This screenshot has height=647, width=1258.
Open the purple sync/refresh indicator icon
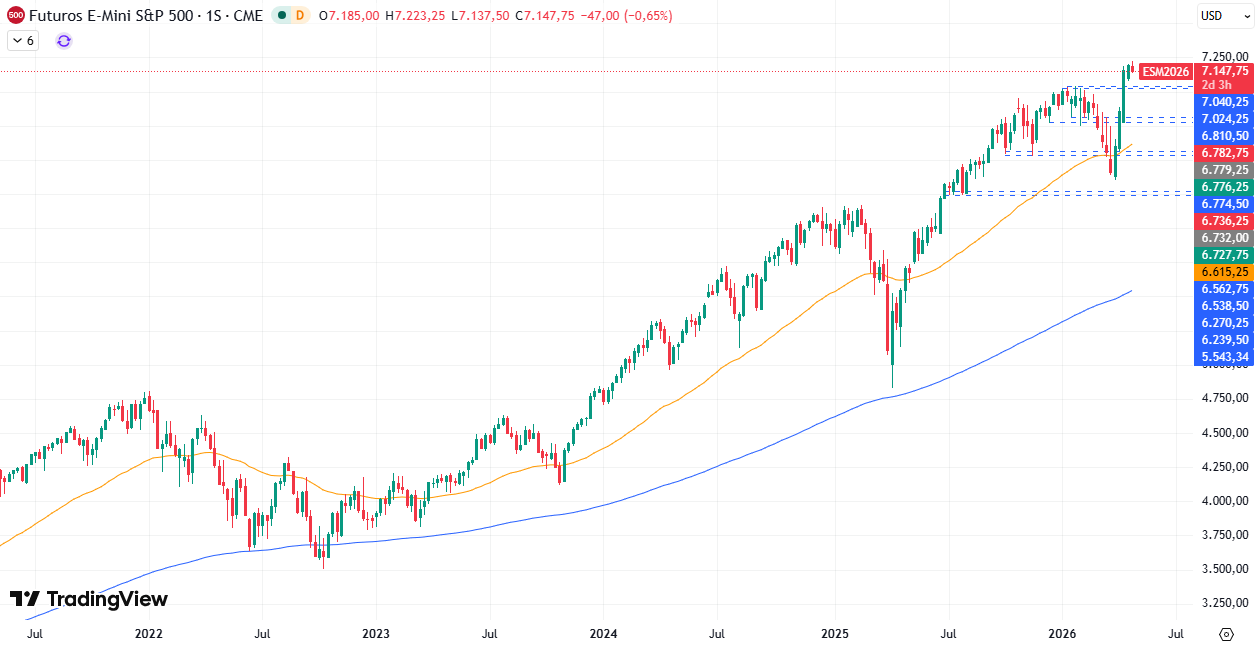click(x=62, y=41)
